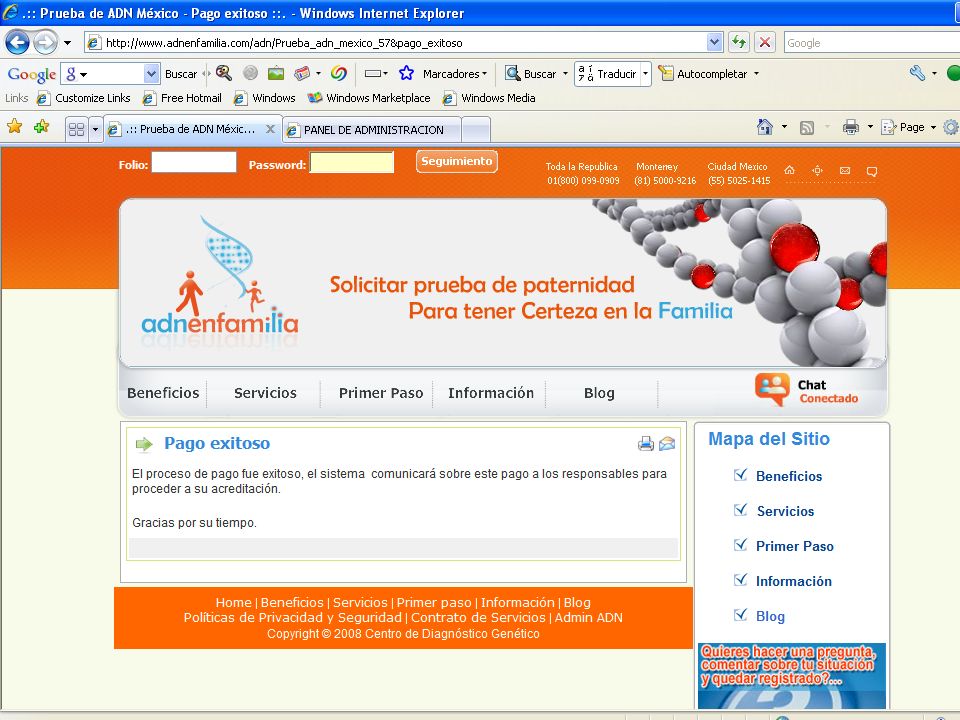The image size is (960, 720).
Task: Click the Folio input field
Action: [193, 162]
